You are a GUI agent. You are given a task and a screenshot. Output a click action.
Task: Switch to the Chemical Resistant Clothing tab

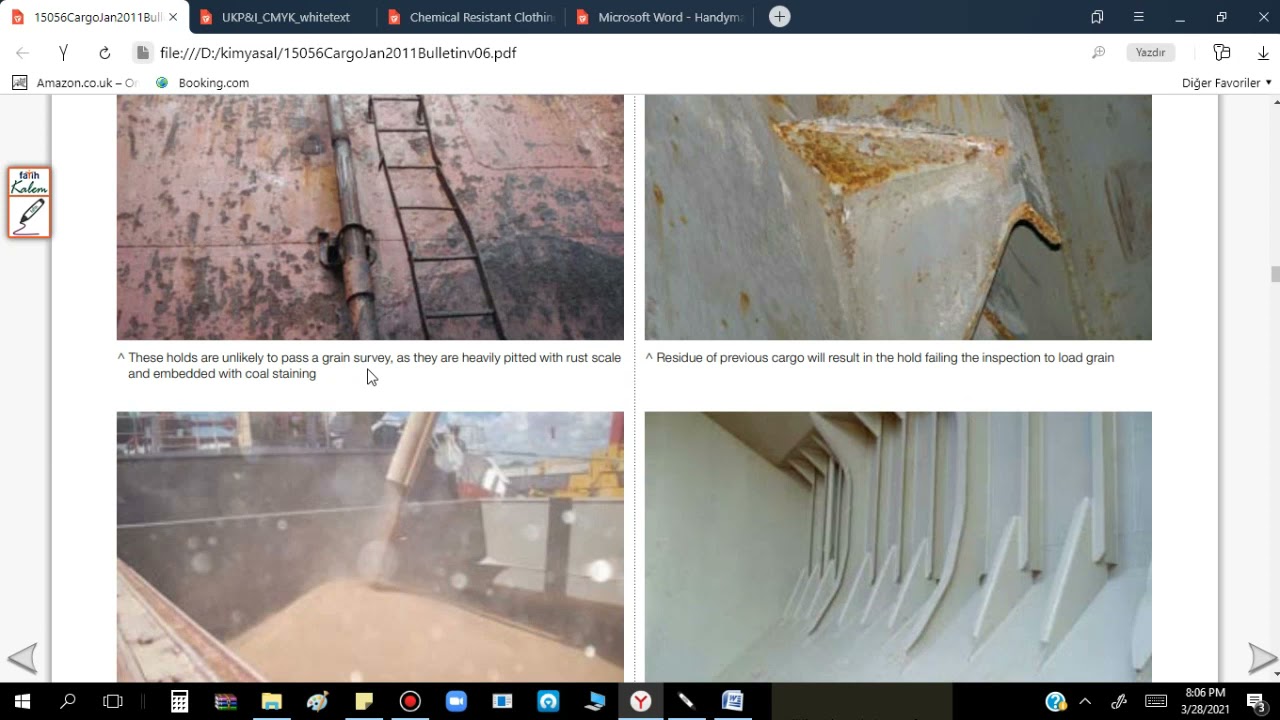pos(470,17)
